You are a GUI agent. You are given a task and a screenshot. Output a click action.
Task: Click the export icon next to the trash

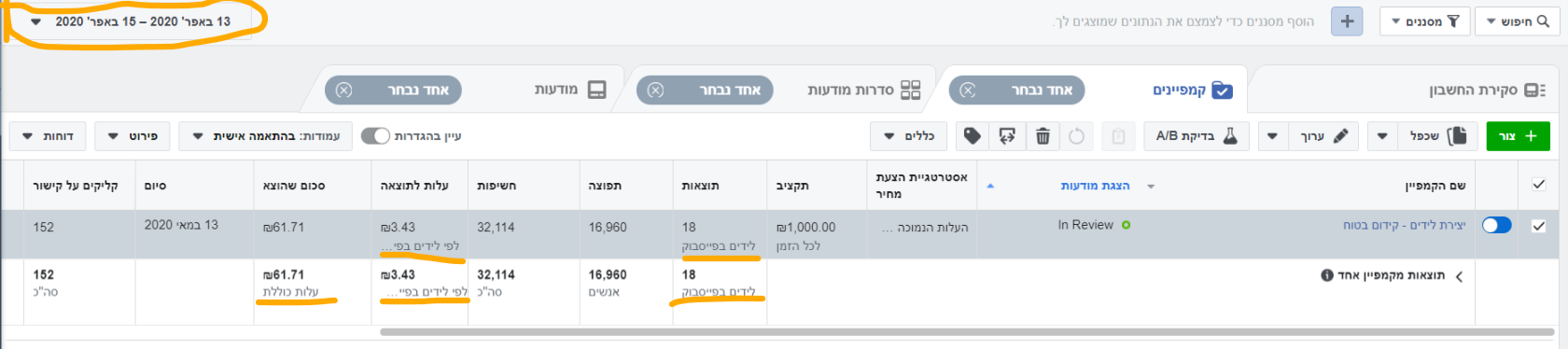point(1007,136)
